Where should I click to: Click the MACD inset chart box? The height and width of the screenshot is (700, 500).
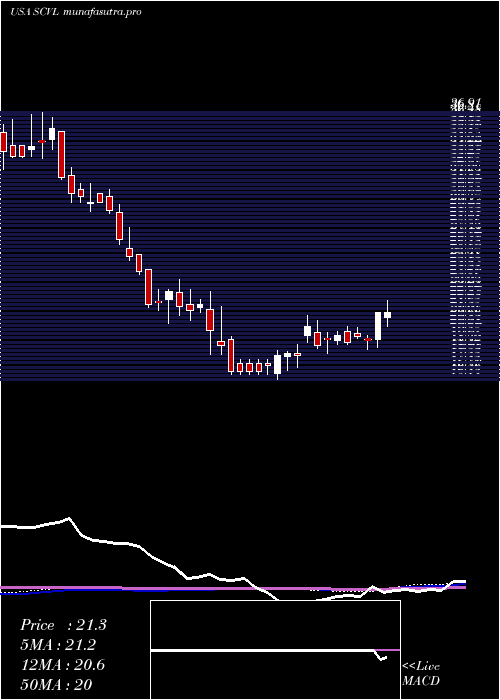tap(275, 650)
